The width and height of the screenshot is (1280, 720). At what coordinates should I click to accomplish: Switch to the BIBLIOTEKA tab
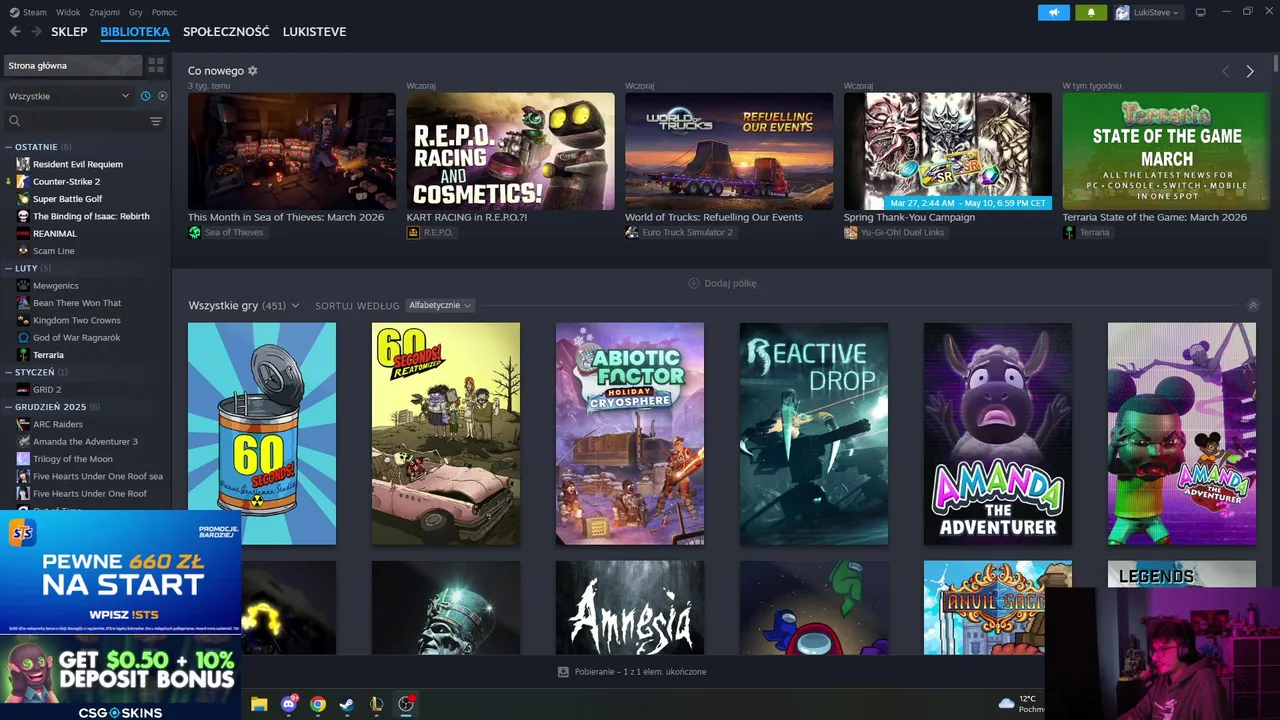(135, 32)
